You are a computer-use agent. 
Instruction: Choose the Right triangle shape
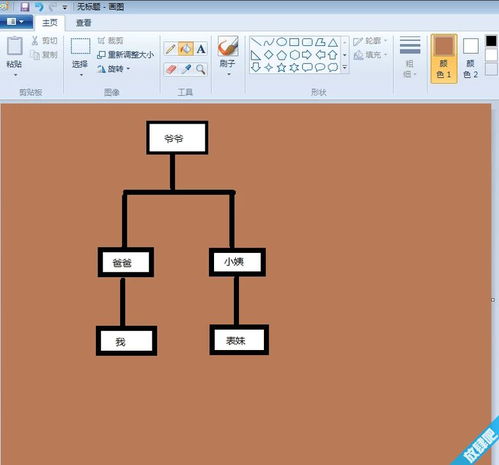pos(256,55)
